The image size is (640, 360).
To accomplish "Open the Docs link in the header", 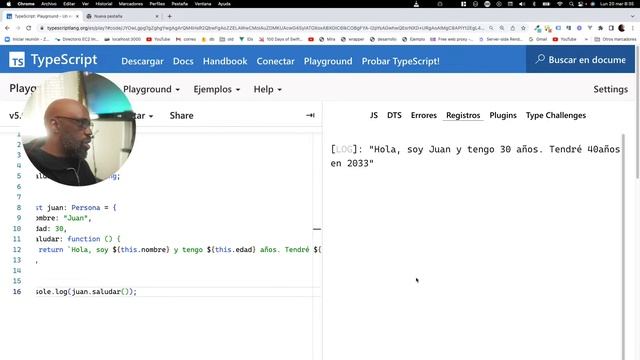I will [x=183, y=61].
